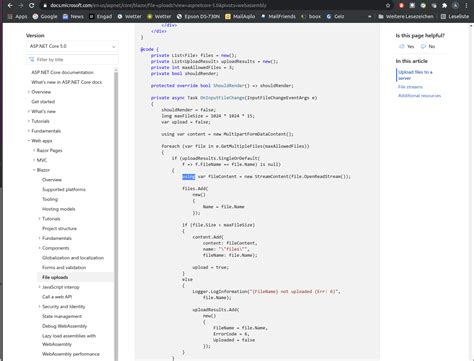Open the Wetter bookmark next to Engad
This screenshot has height=361, width=474.
[129, 16]
